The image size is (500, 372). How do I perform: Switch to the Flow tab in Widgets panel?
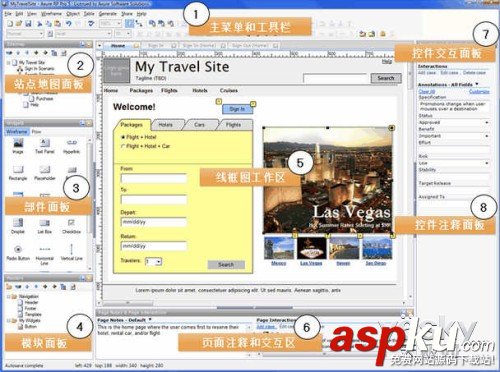tap(36, 132)
